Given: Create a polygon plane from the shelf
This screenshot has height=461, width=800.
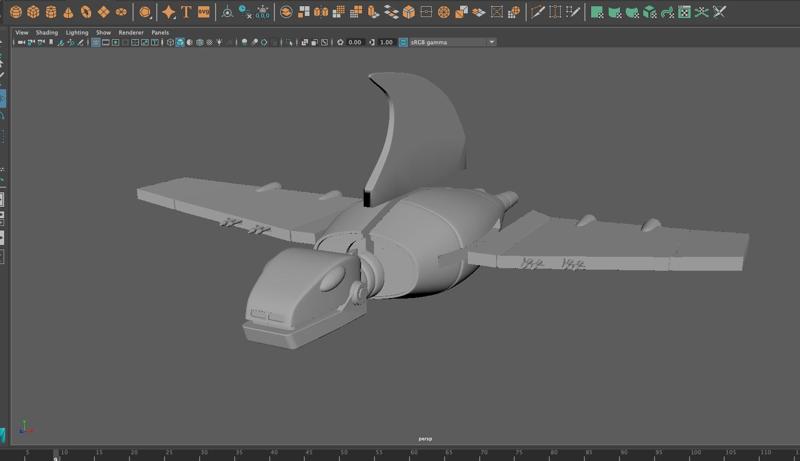Looking at the screenshot, I should (104, 12).
